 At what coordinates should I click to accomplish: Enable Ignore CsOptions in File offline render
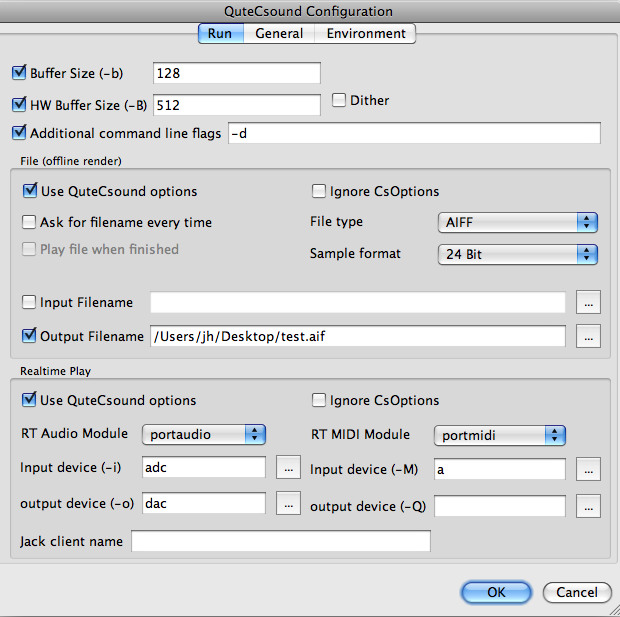coord(319,191)
